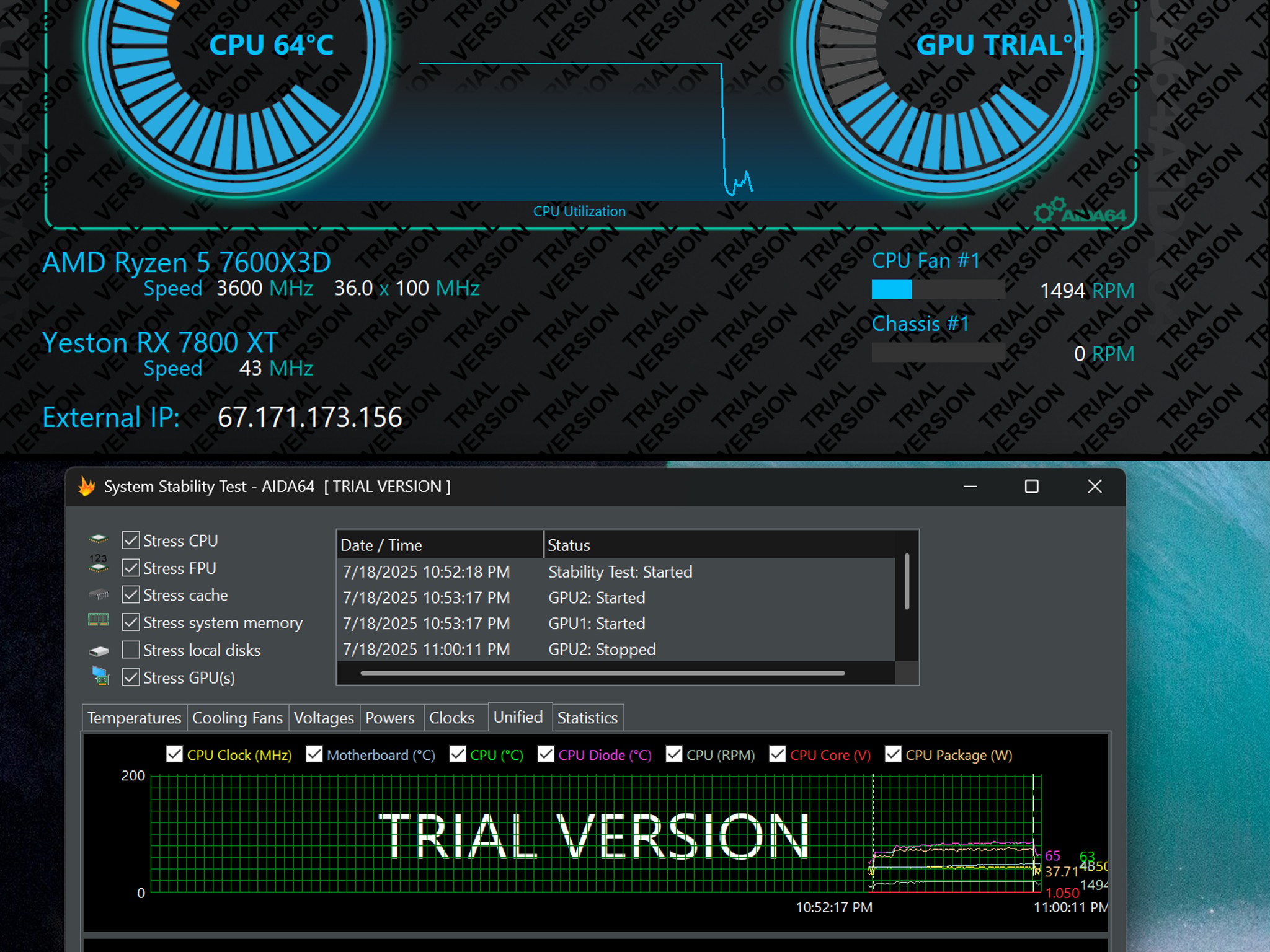Toggle CPU Package (W) legend checkbox
Screen dimensions: 1270x952
tap(893, 754)
